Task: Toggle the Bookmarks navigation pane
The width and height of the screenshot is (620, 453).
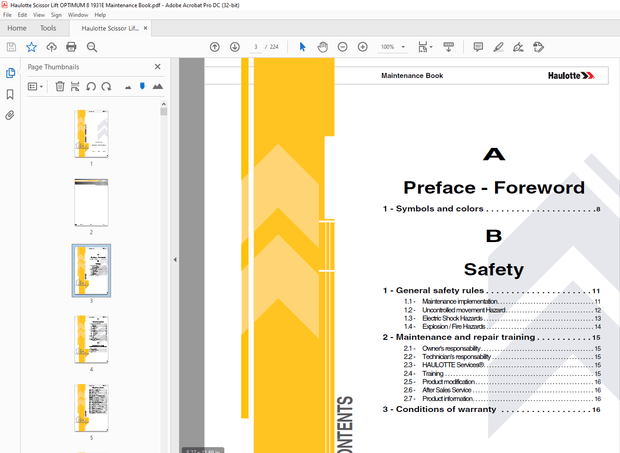Action: pos(11,94)
